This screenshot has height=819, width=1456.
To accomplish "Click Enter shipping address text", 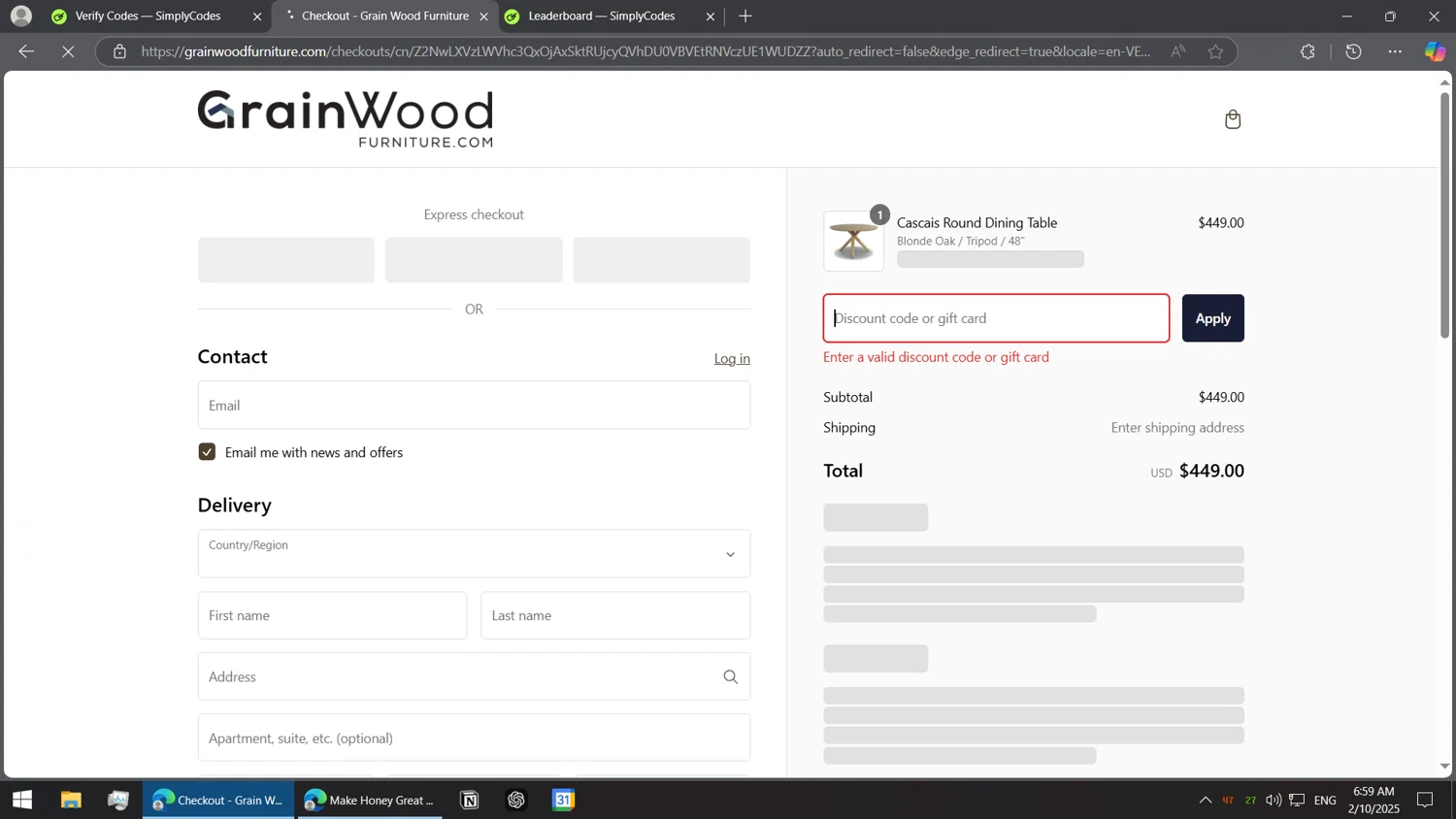I will pos(1177,427).
